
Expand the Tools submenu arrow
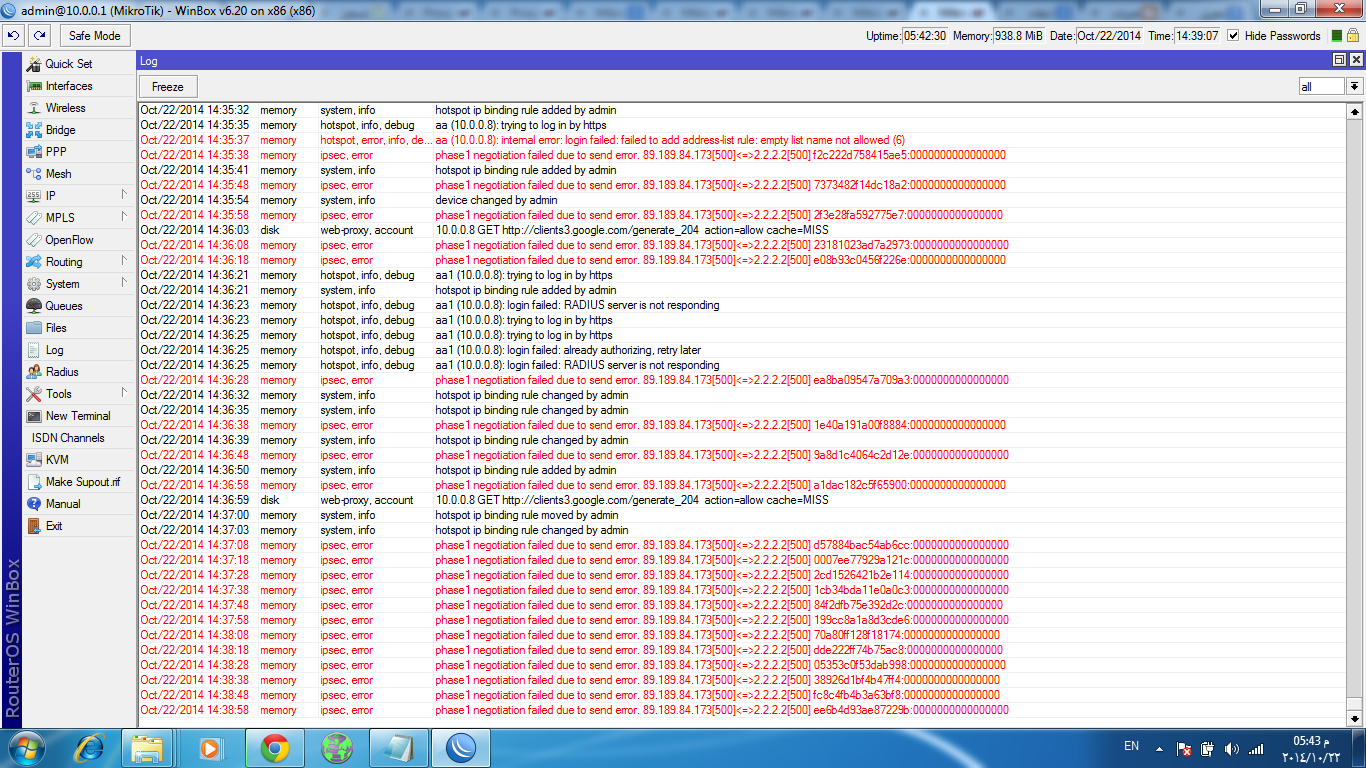tap(124, 393)
